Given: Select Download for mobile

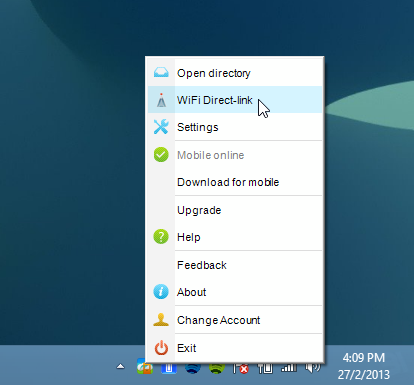Looking at the screenshot, I should pyautogui.click(x=235, y=182).
